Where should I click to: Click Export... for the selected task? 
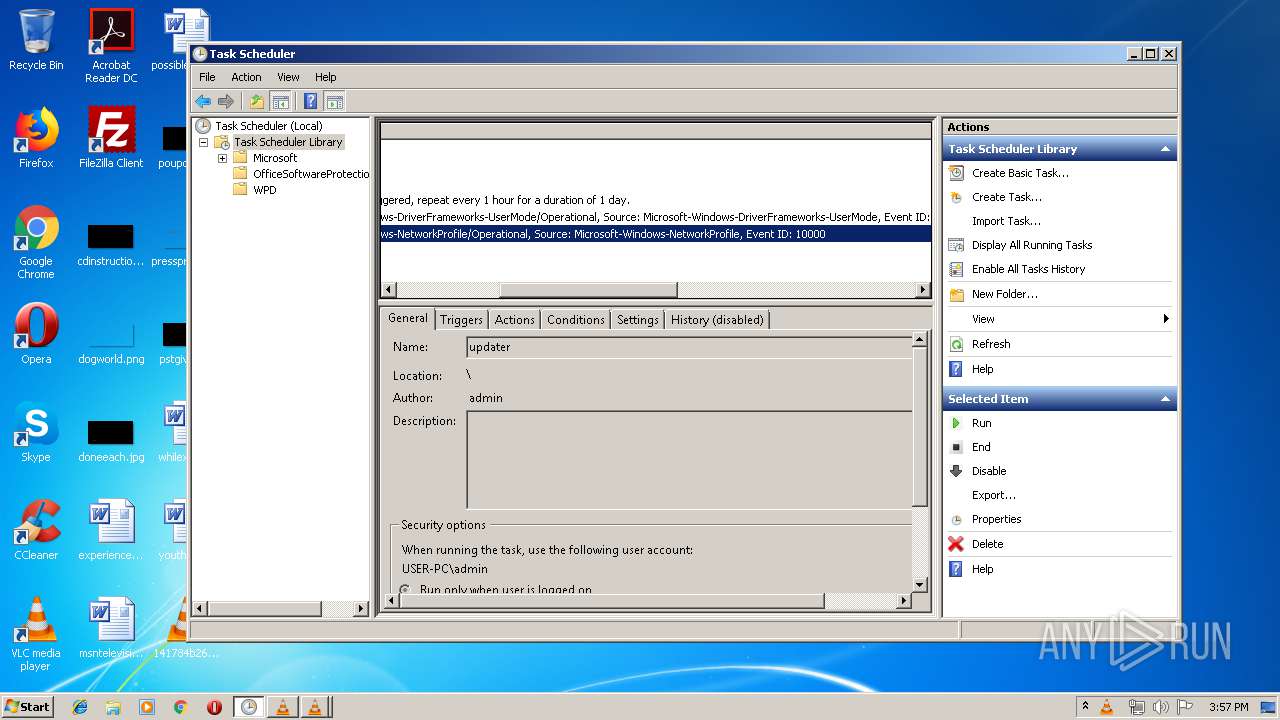[x=994, y=495]
